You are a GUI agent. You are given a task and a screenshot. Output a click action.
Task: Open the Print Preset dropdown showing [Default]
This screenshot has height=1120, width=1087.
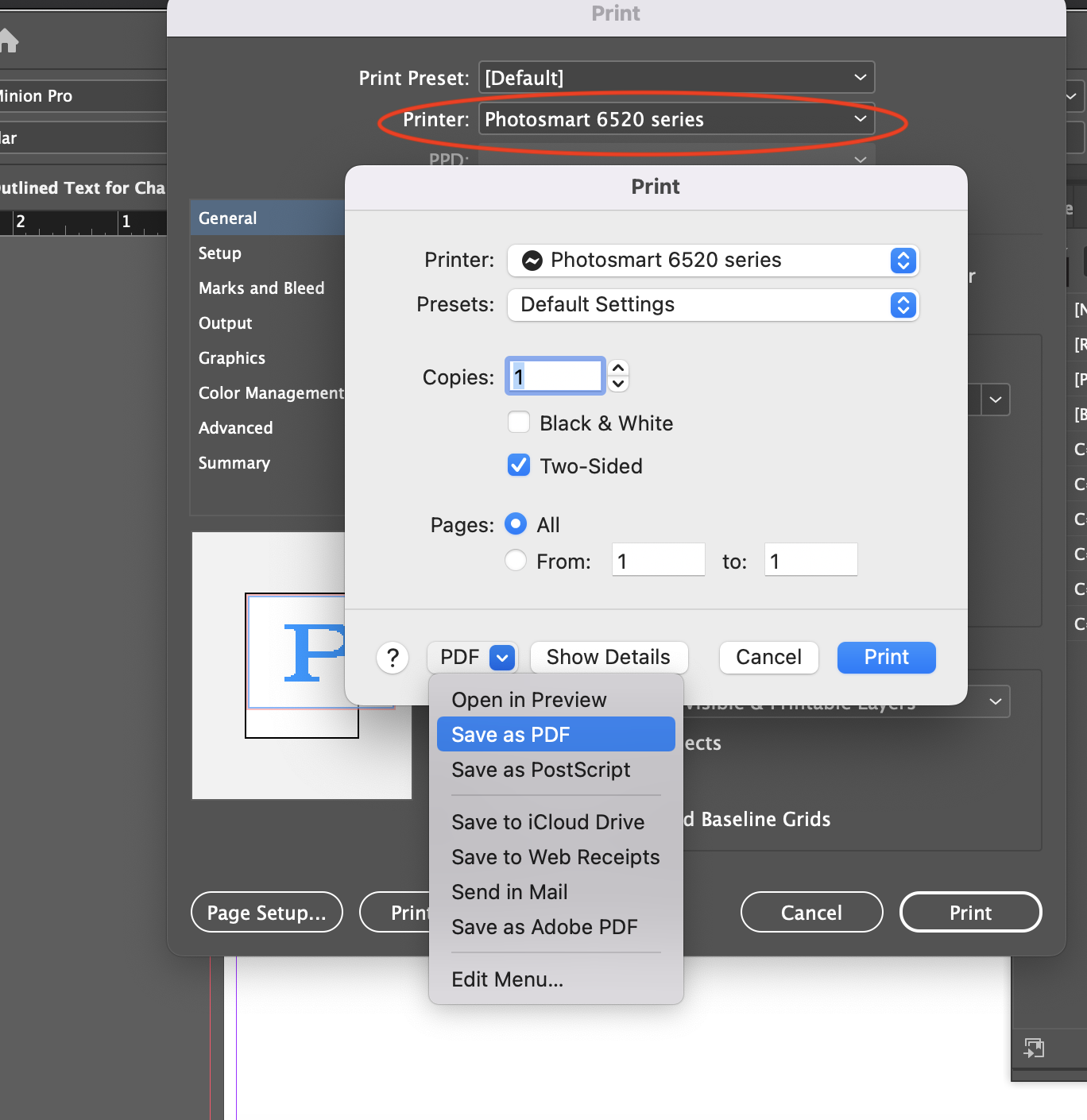pyautogui.click(x=675, y=77)
